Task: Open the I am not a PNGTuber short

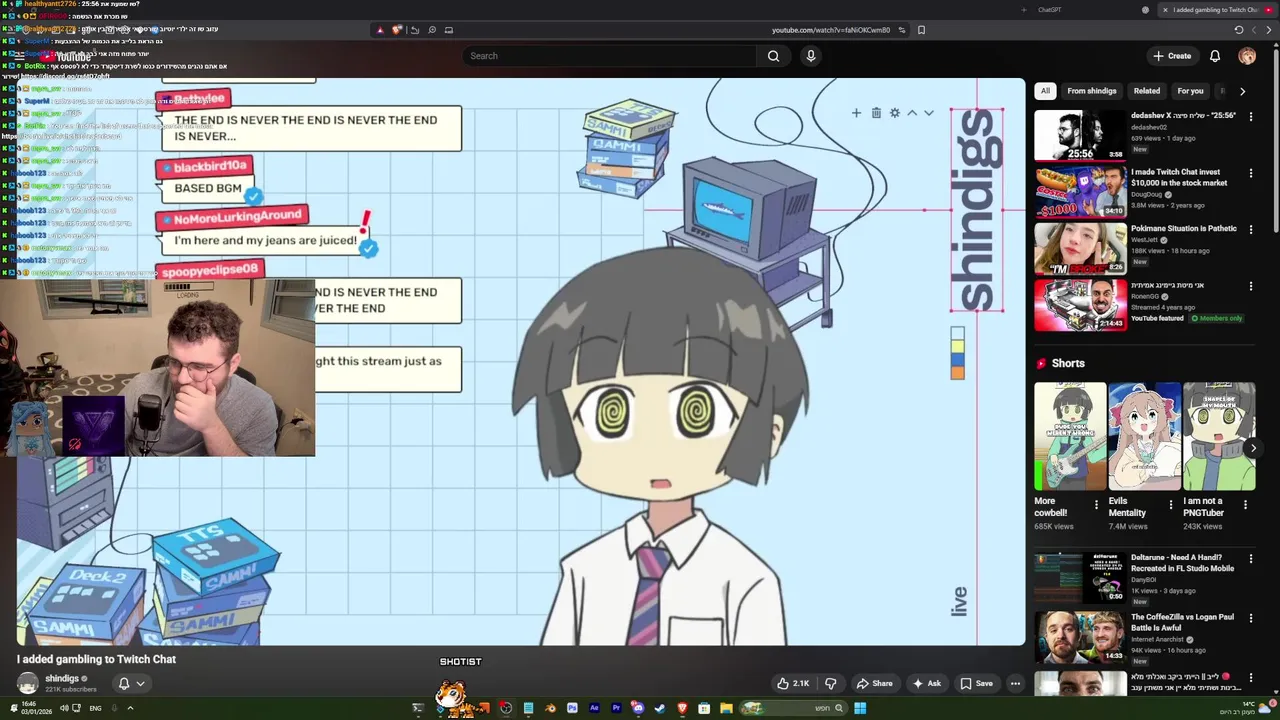Action: coord(1219,436)
